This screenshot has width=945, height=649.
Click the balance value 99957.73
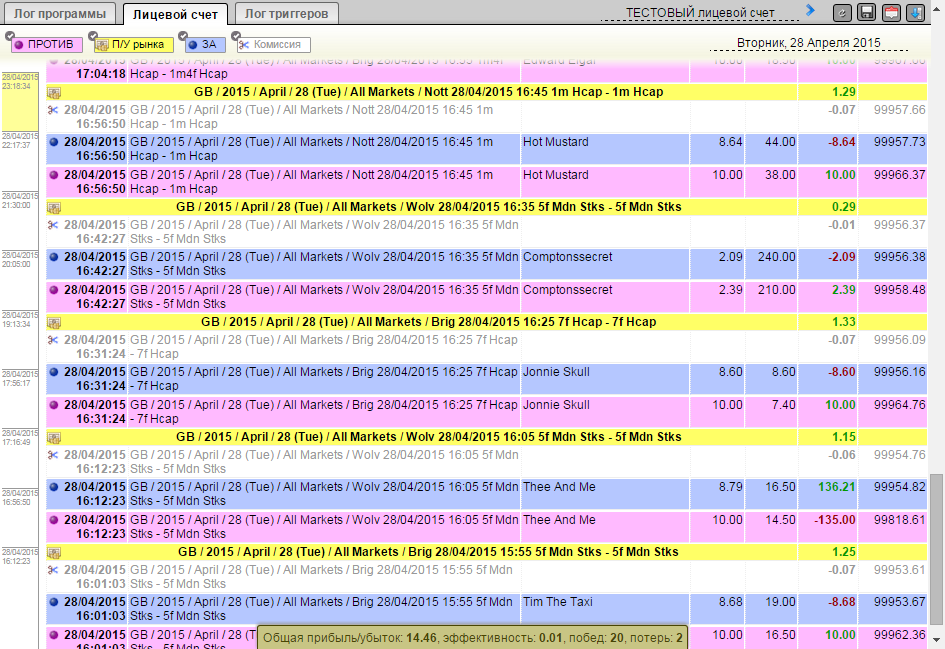(x=899, y=142)
